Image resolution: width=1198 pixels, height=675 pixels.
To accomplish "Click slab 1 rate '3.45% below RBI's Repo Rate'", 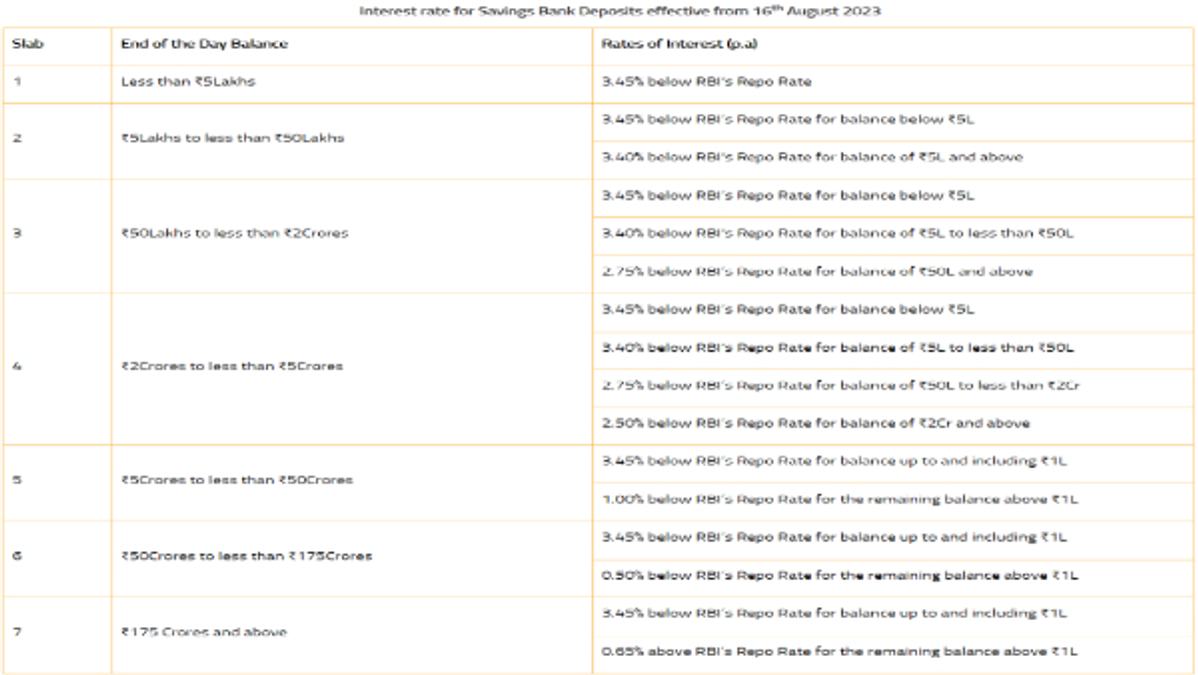I will pyautogui.click(x=706, y=82).
